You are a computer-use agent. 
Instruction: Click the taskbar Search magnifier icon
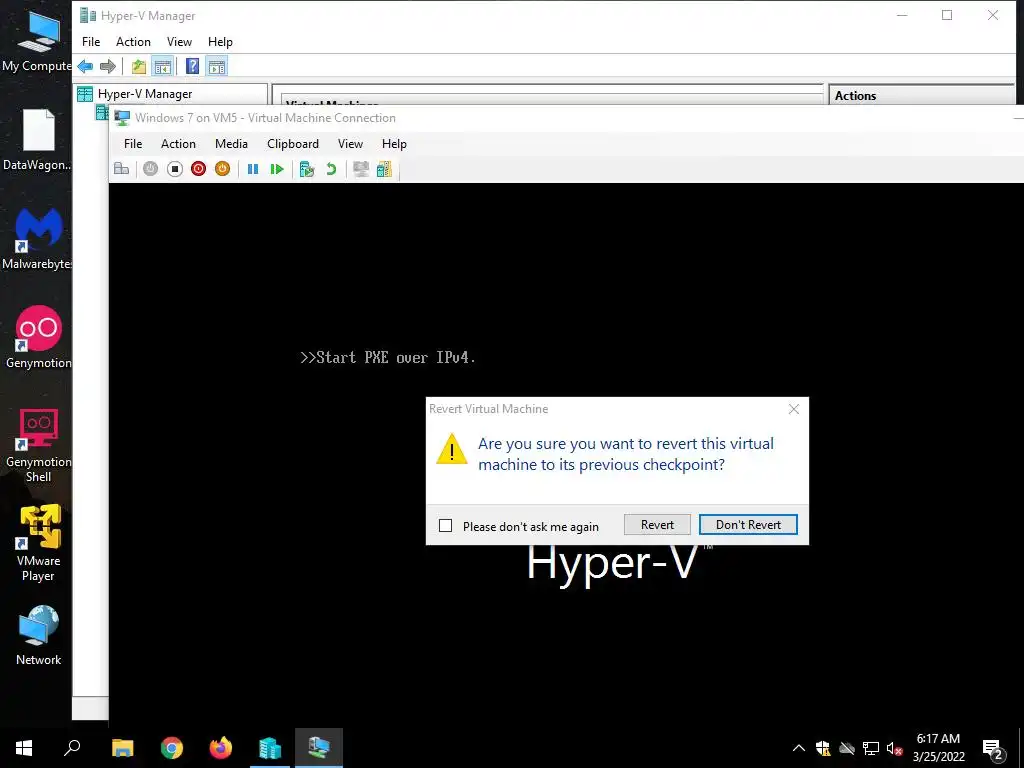[x=72, y=748]
